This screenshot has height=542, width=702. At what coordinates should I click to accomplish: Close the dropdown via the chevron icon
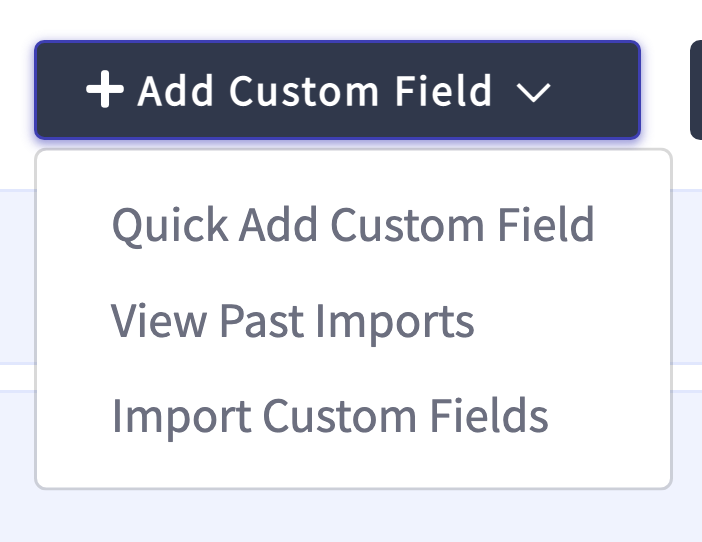coord(533,93)
